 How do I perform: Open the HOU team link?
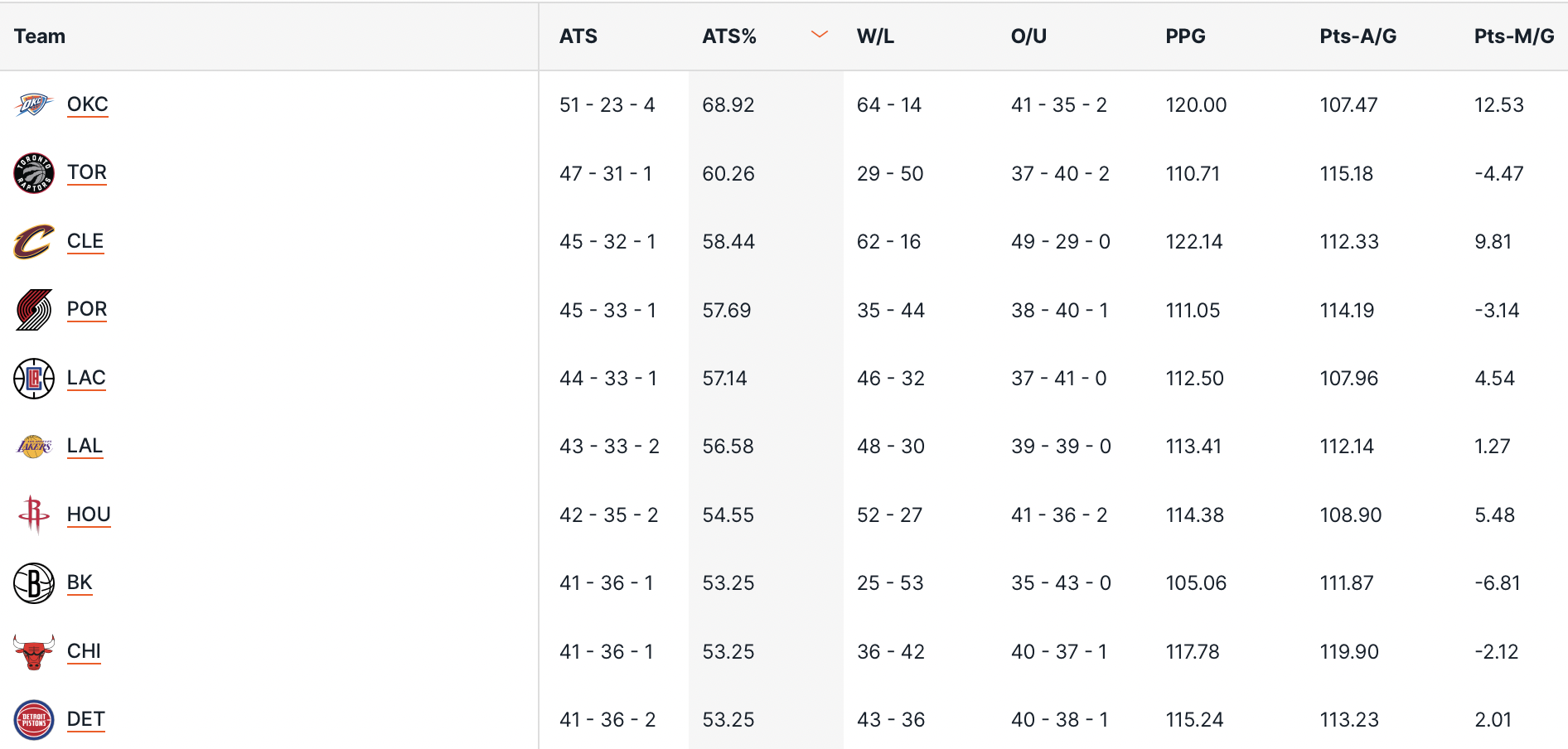pos(89,515)
